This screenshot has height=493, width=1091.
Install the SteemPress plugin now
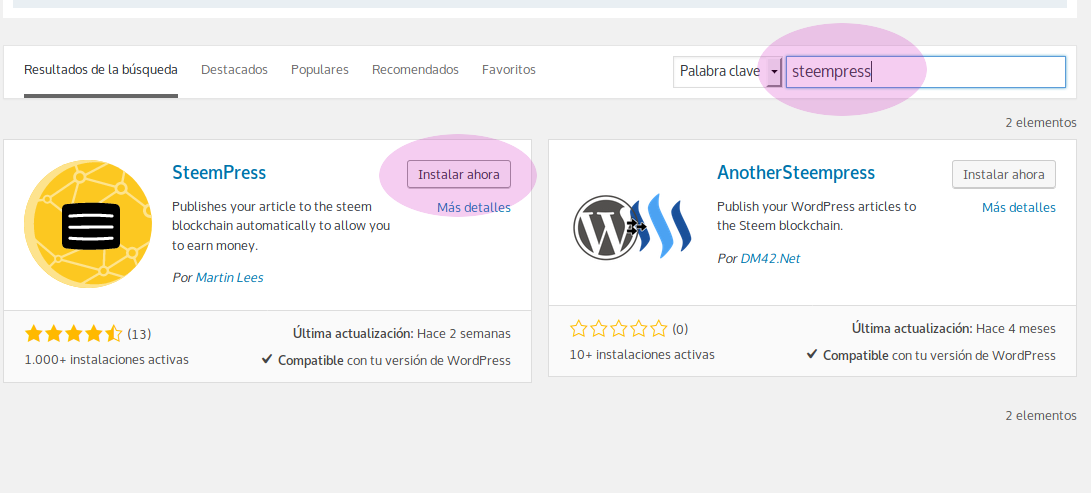tap(459, 175)
